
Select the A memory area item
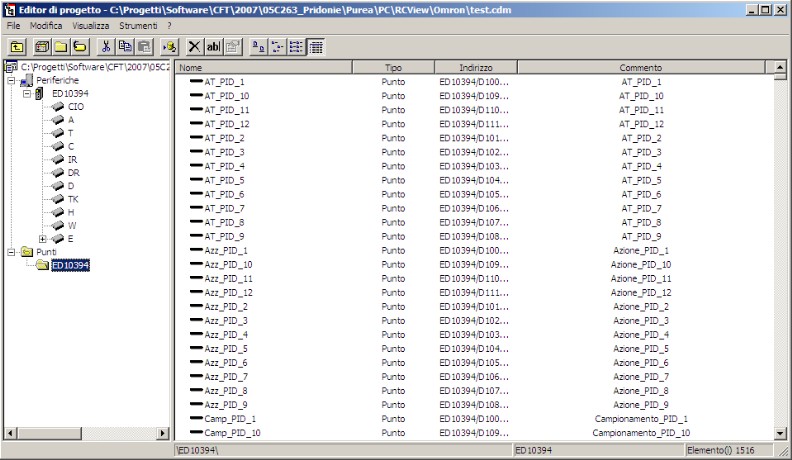(71, 120)
